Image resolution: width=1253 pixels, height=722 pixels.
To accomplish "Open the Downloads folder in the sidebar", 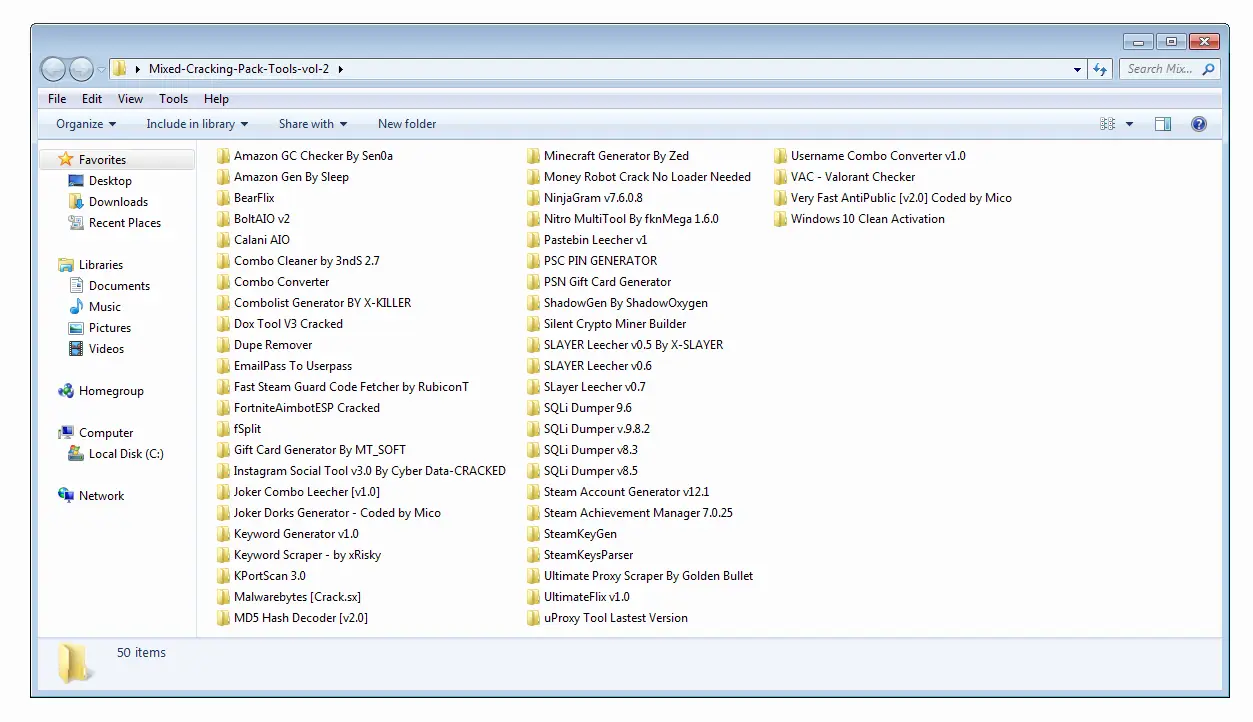I will click(120, 201).
